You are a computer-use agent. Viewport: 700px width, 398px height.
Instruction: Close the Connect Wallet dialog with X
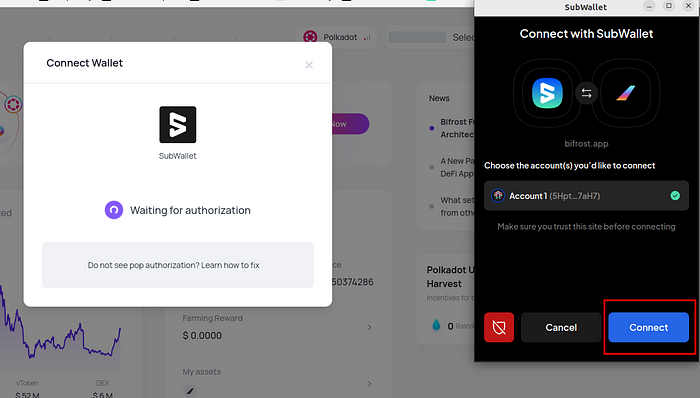(309, 65)
